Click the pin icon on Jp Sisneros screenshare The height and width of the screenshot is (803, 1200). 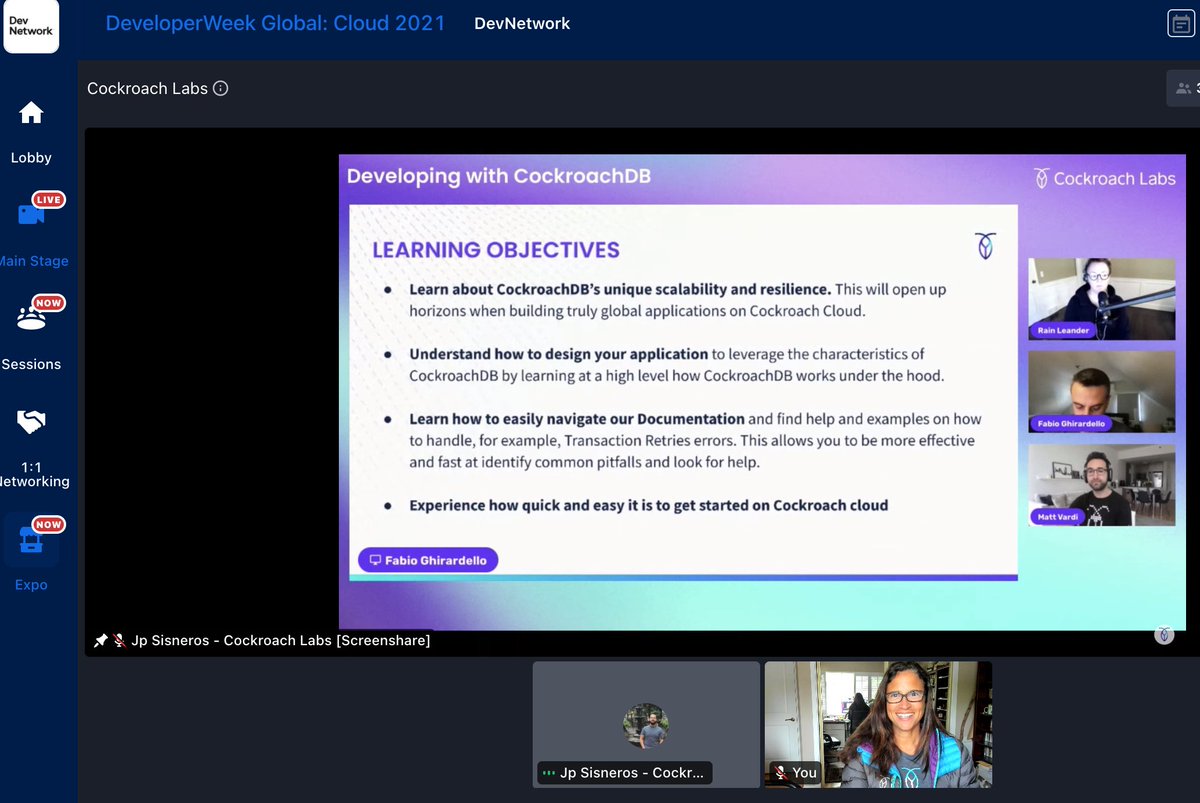tap(100, 640)
